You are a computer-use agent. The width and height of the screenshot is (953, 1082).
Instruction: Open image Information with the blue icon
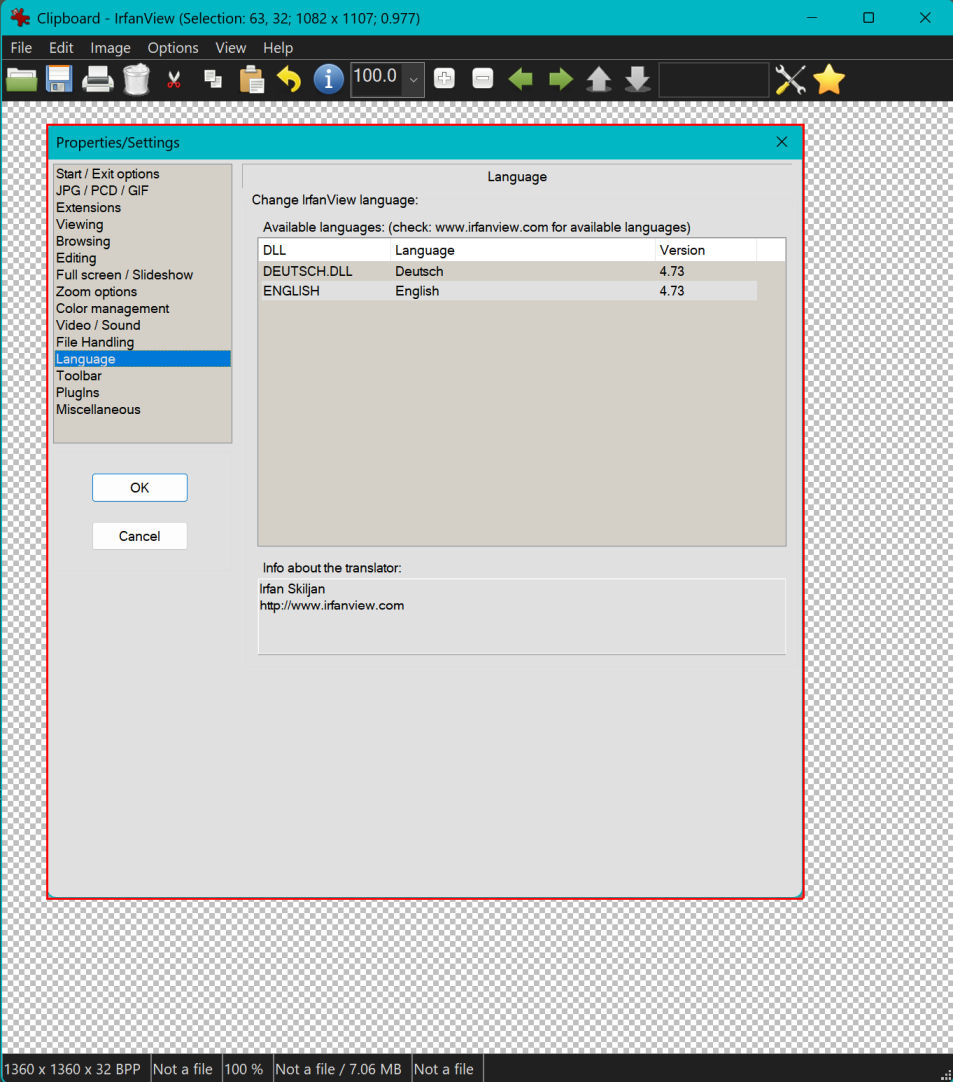point(328,79)
